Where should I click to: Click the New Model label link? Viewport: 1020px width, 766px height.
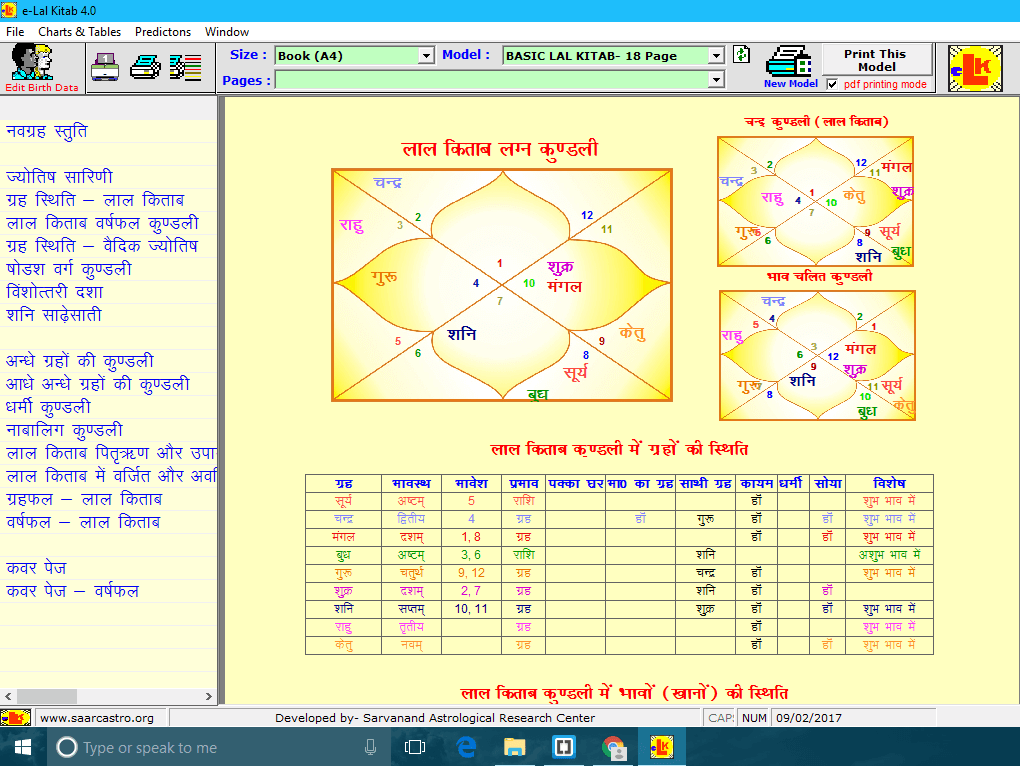coord(790,84)
